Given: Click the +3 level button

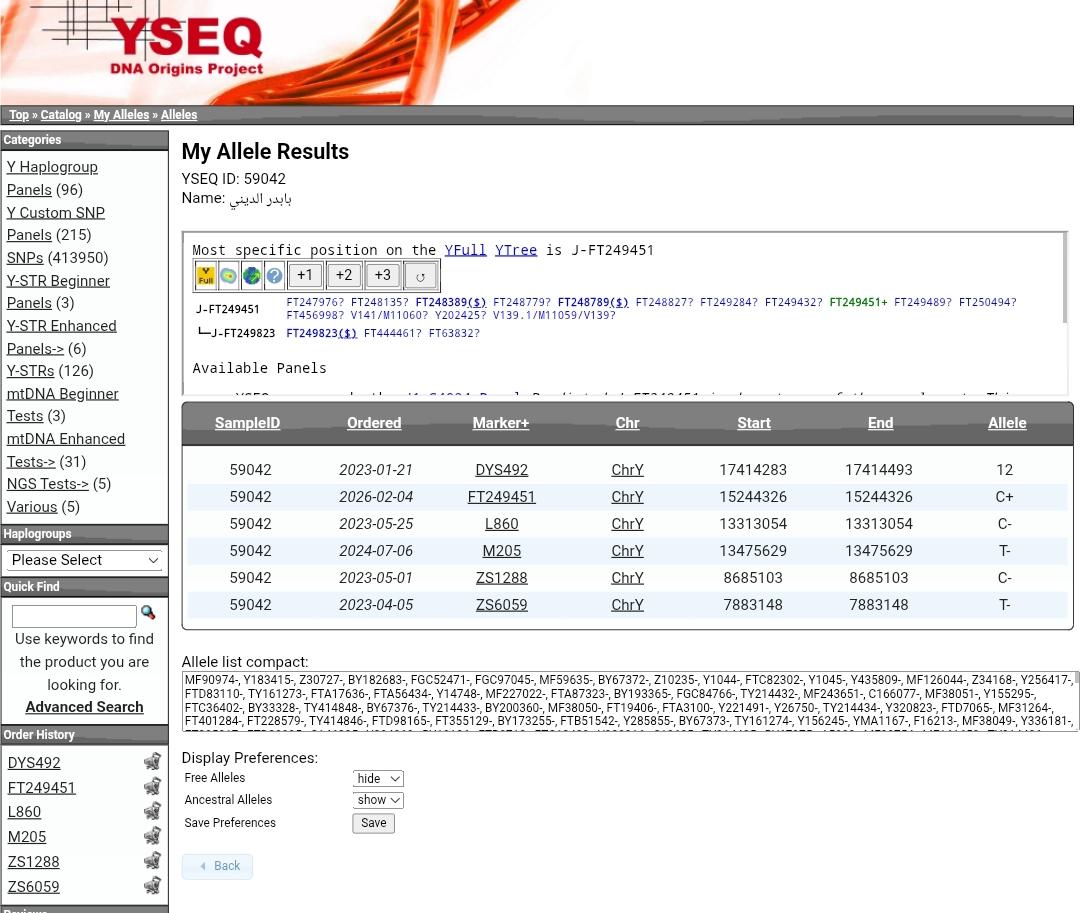Looking at the screenshot, I should click(x=382, y=275).
